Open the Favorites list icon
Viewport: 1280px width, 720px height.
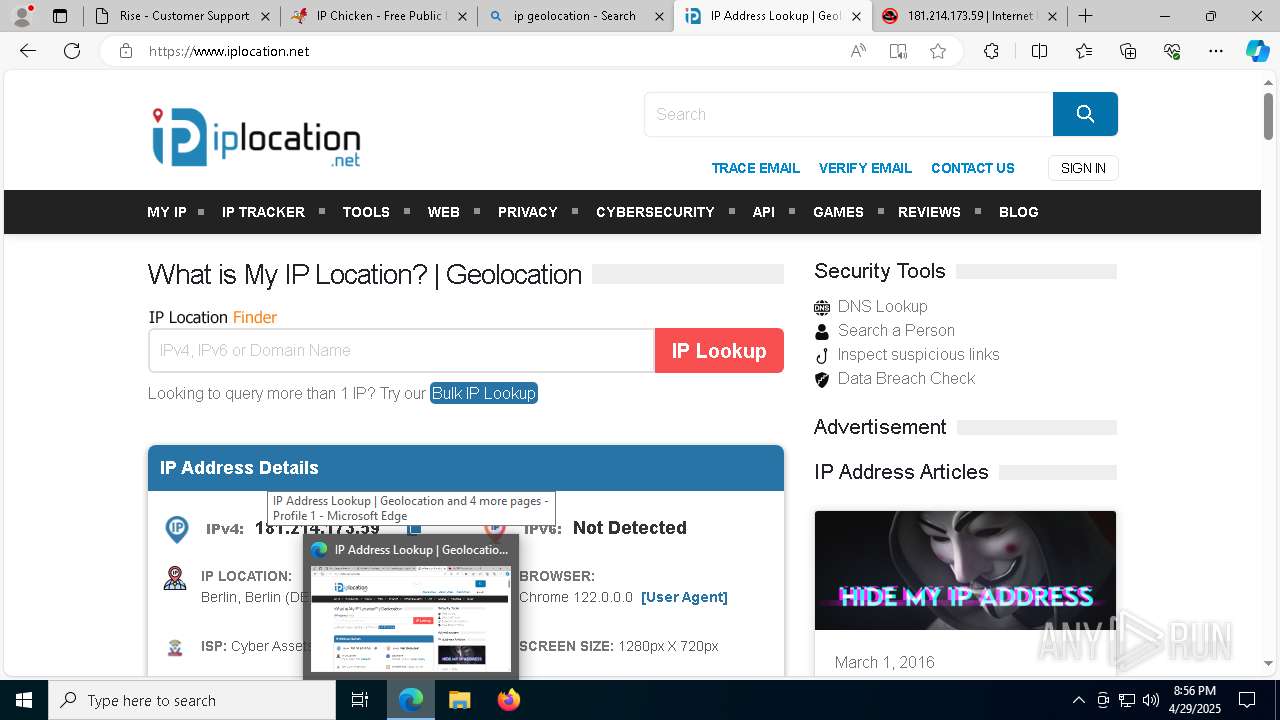[1084, 51]
